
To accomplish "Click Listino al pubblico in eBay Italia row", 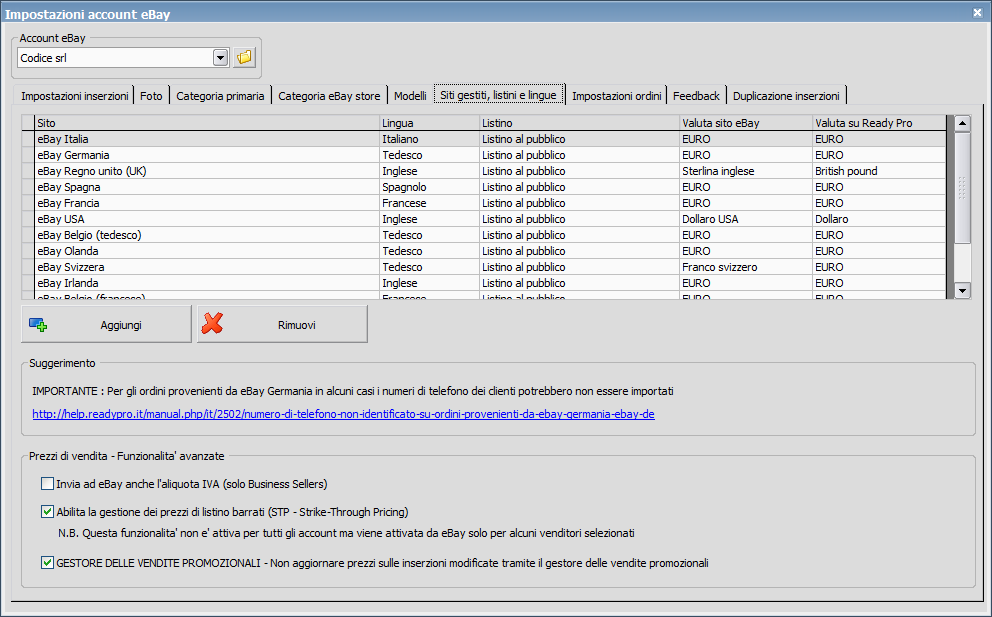I will click(579, 139).
